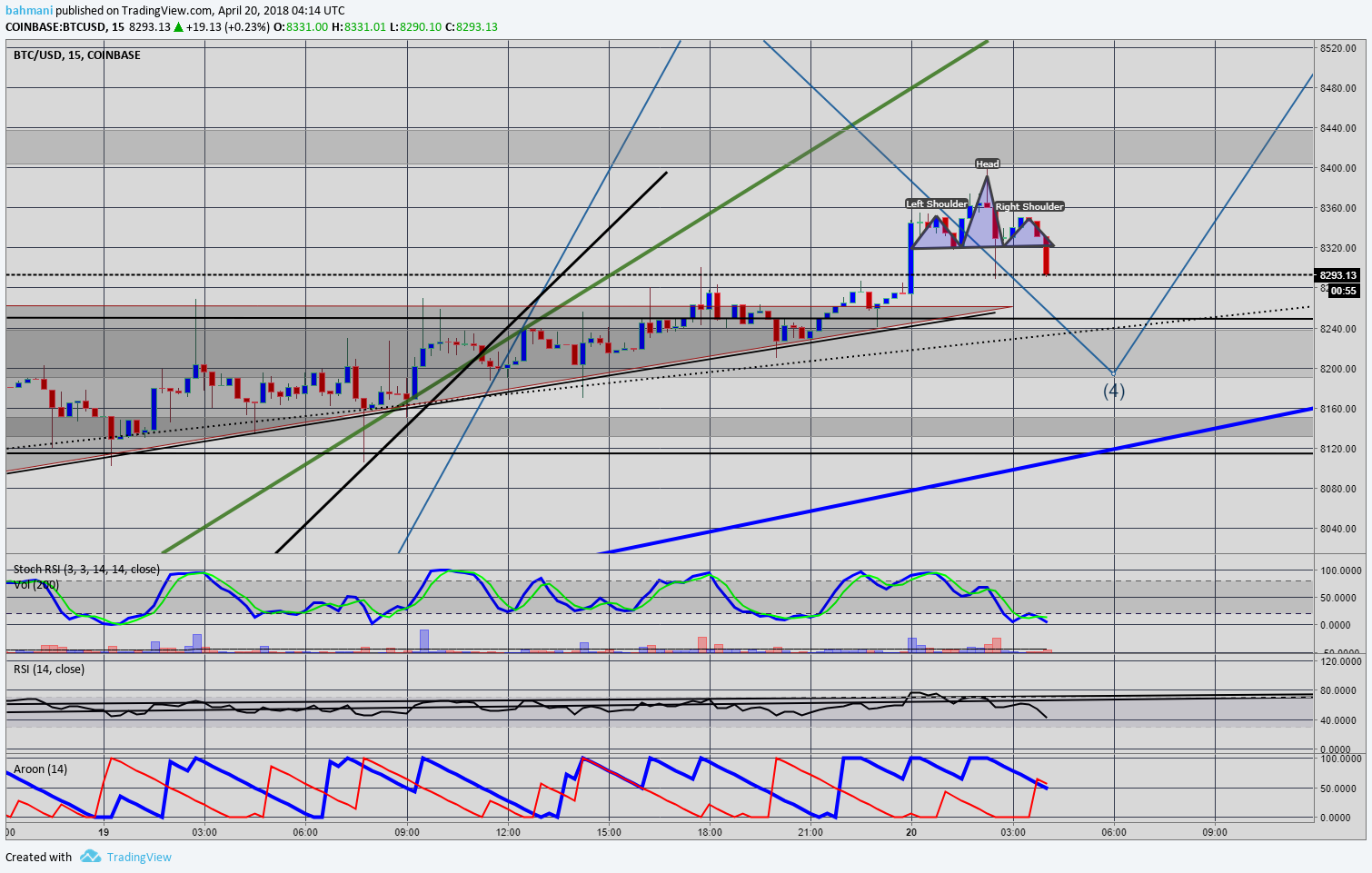Select the high value H:8331.01
The image size is (1372, 873).
(x=359, y=27)
